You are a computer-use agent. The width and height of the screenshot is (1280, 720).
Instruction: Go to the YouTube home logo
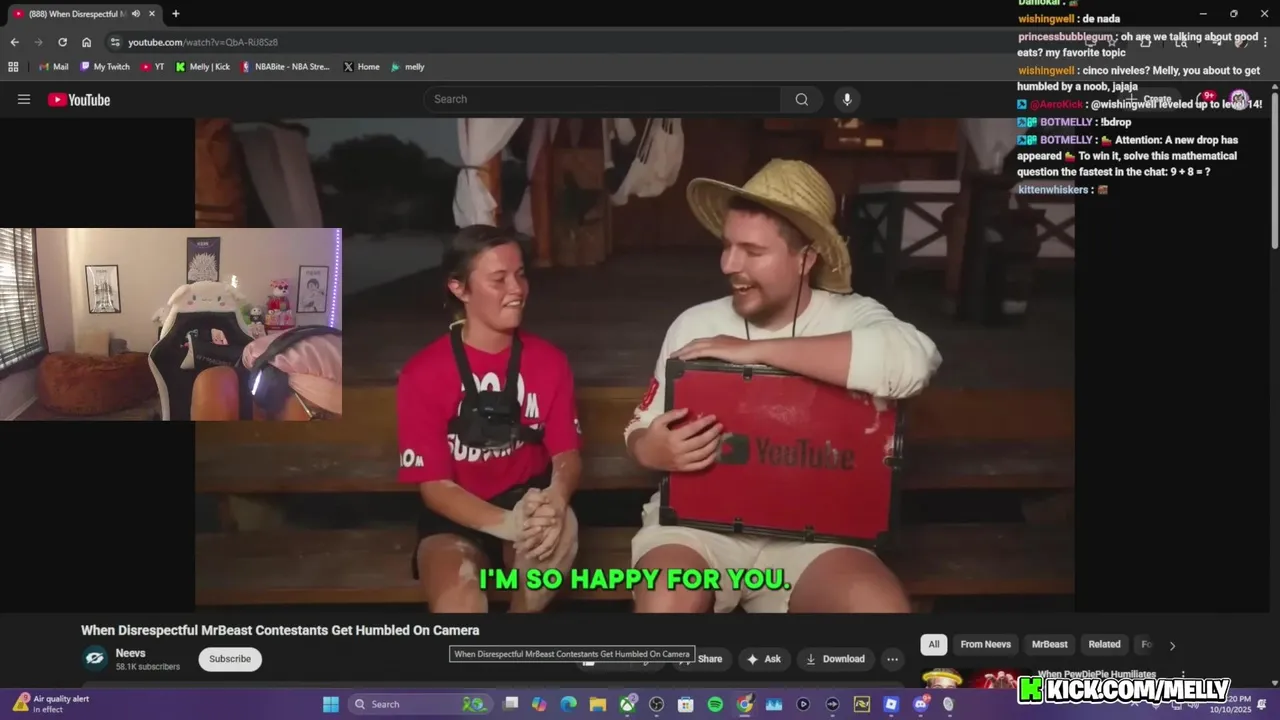[79, 99]
